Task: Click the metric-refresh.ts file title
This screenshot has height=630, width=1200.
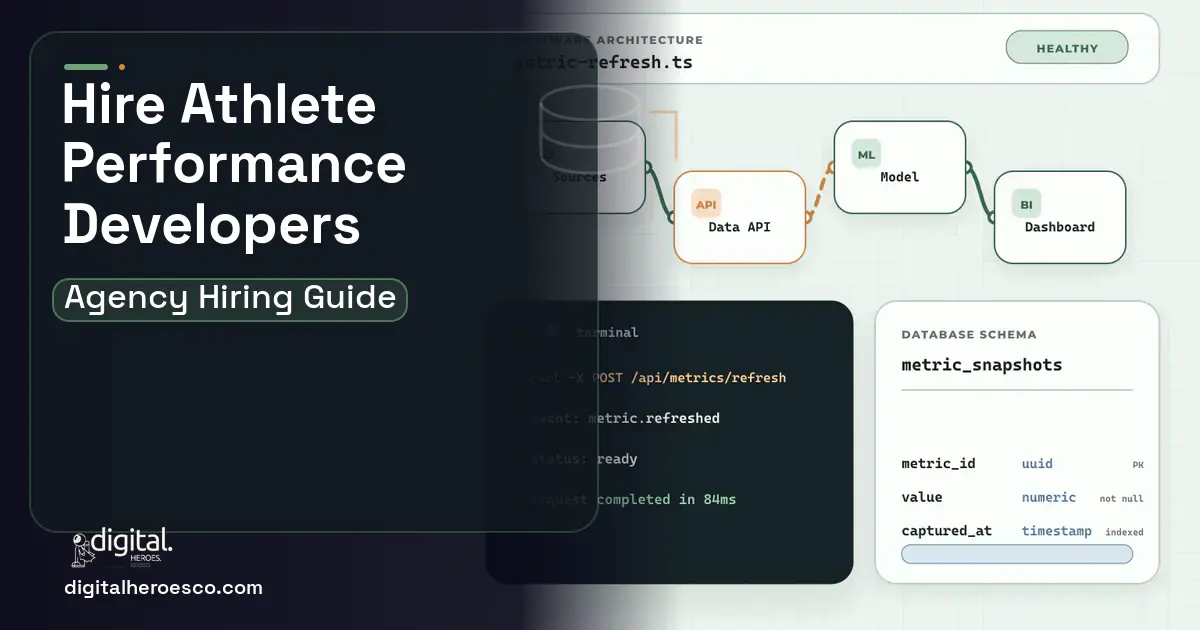Action: (607, 62)
